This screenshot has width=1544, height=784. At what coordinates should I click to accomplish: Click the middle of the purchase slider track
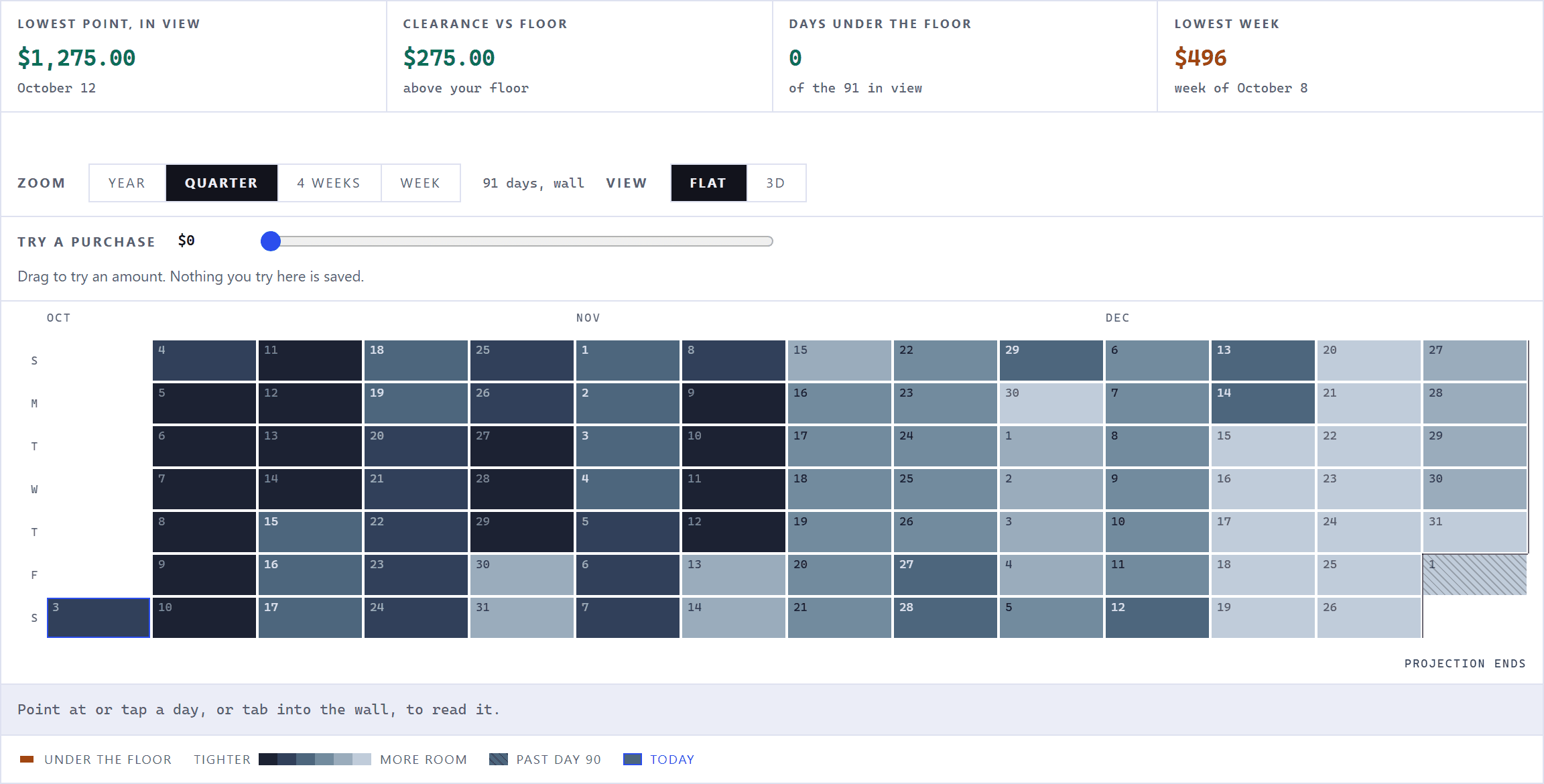[517, 241]
